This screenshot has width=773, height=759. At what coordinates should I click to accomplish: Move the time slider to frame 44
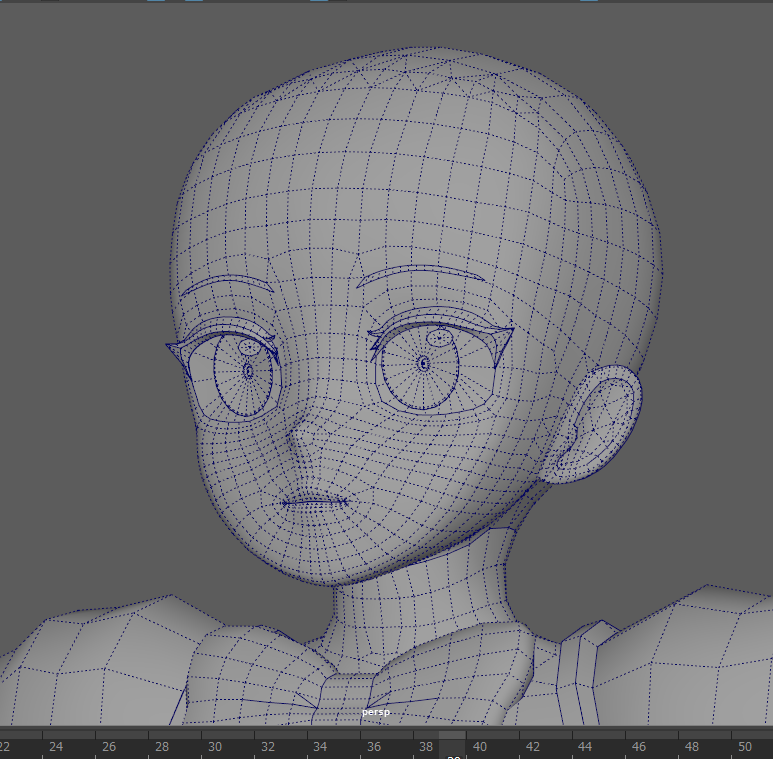585,747
